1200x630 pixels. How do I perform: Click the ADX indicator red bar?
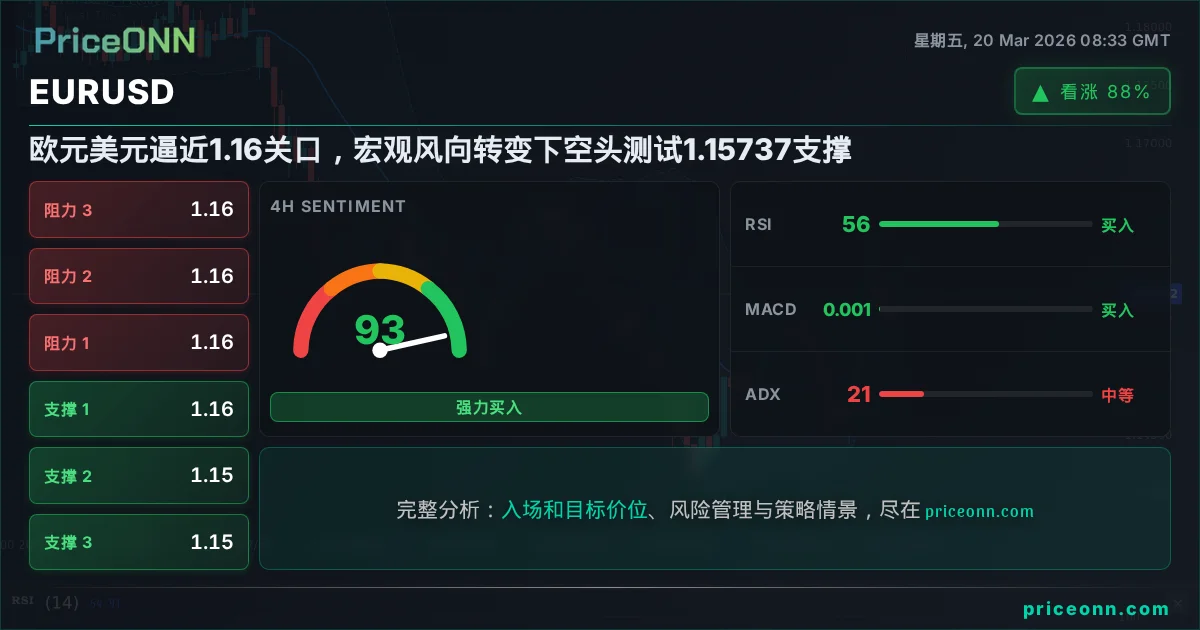(x=901, y=394)
